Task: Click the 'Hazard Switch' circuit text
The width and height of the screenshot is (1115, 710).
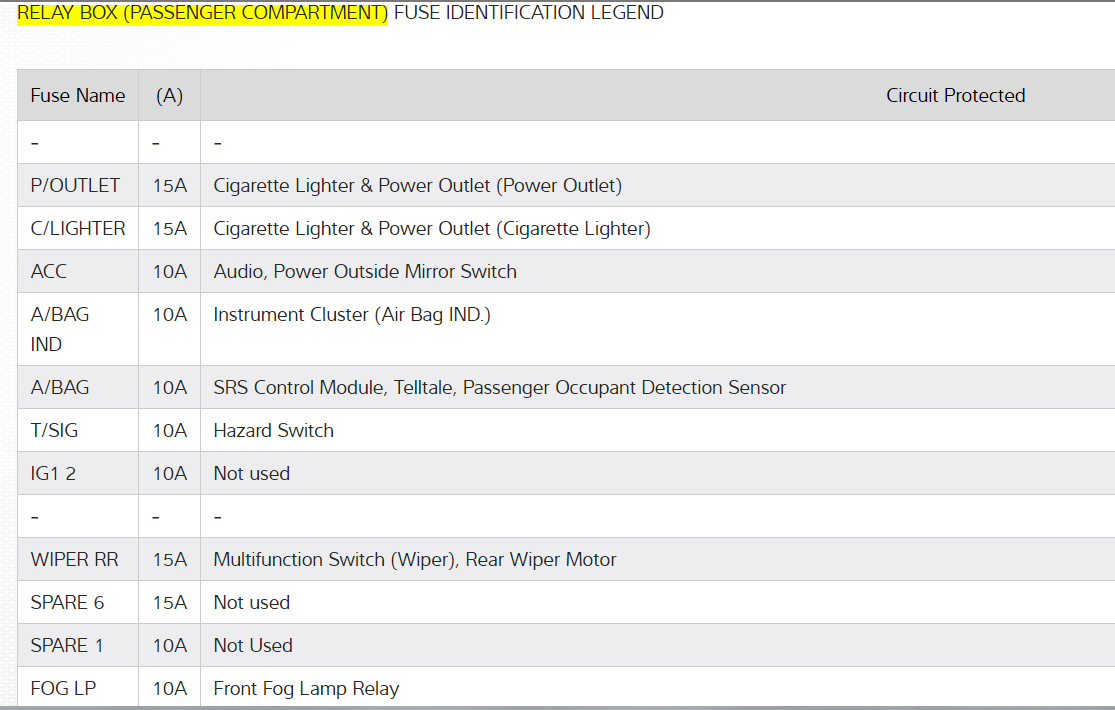Action: click(273, 430)
